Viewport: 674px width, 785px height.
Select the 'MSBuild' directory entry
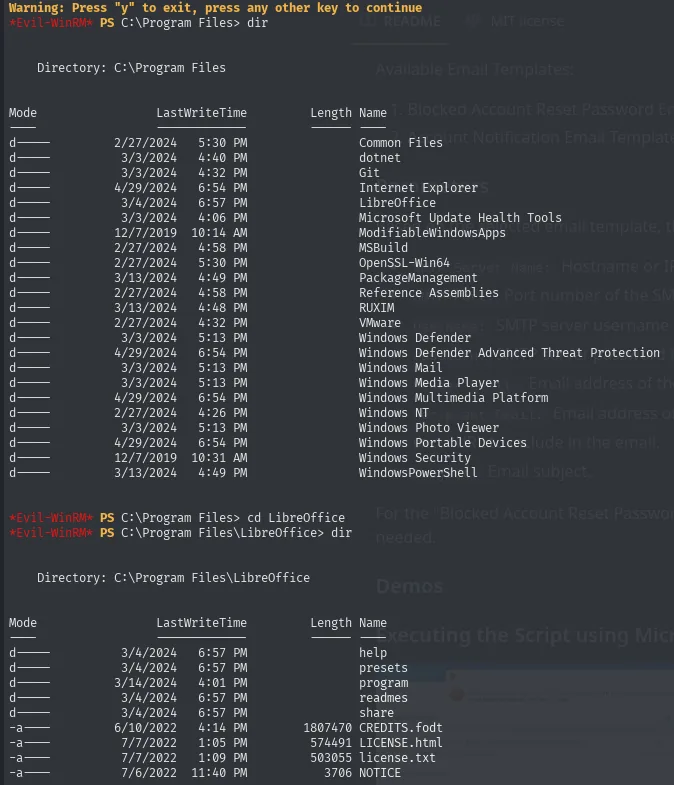(383, 248)
